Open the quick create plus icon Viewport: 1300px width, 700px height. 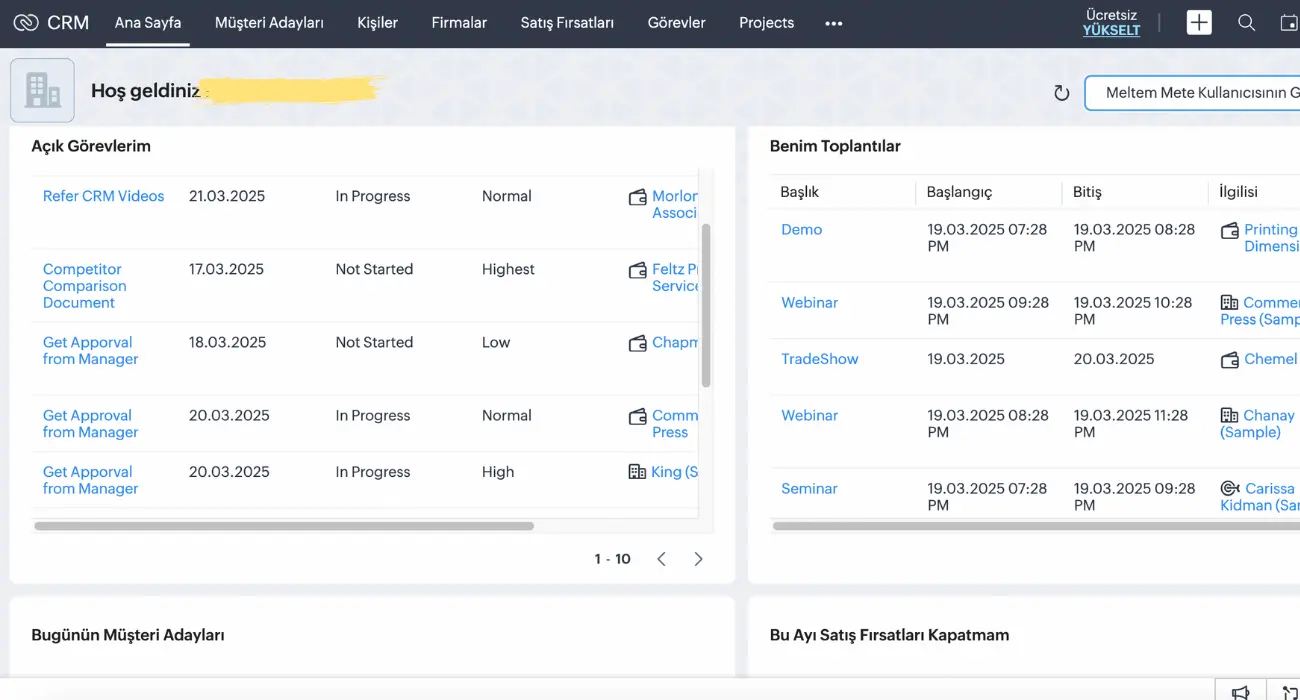pos(1198,21)
